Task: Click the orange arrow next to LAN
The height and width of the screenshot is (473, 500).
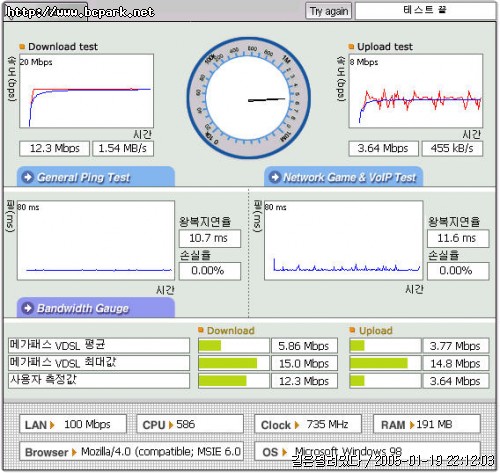Action: pos(52,425)
